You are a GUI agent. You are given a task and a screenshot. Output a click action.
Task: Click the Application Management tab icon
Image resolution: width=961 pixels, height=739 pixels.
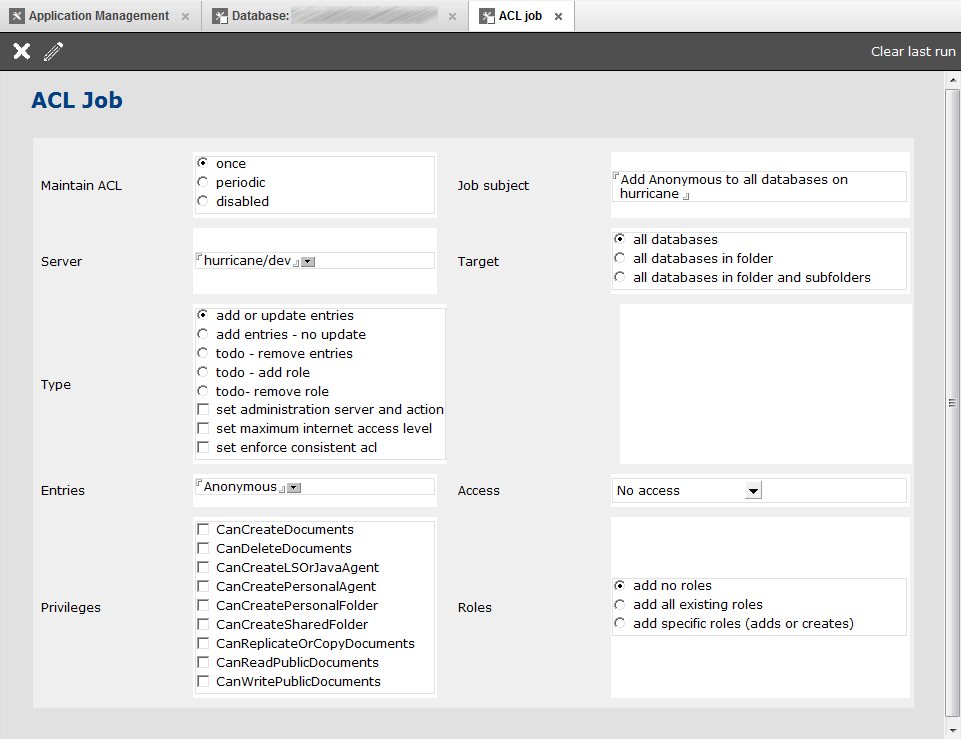click(17, 17)
